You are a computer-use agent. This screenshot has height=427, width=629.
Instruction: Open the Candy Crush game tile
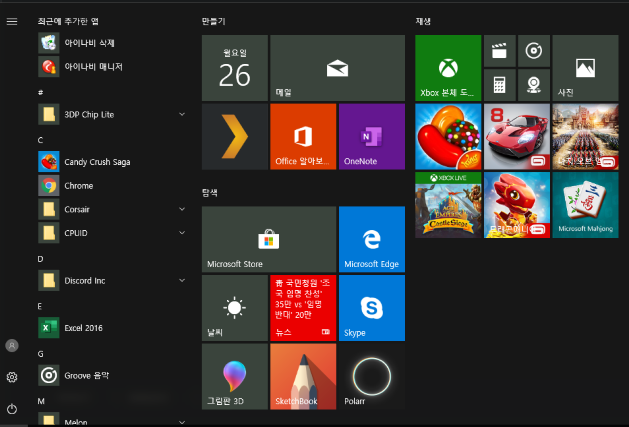click(448, 136)
